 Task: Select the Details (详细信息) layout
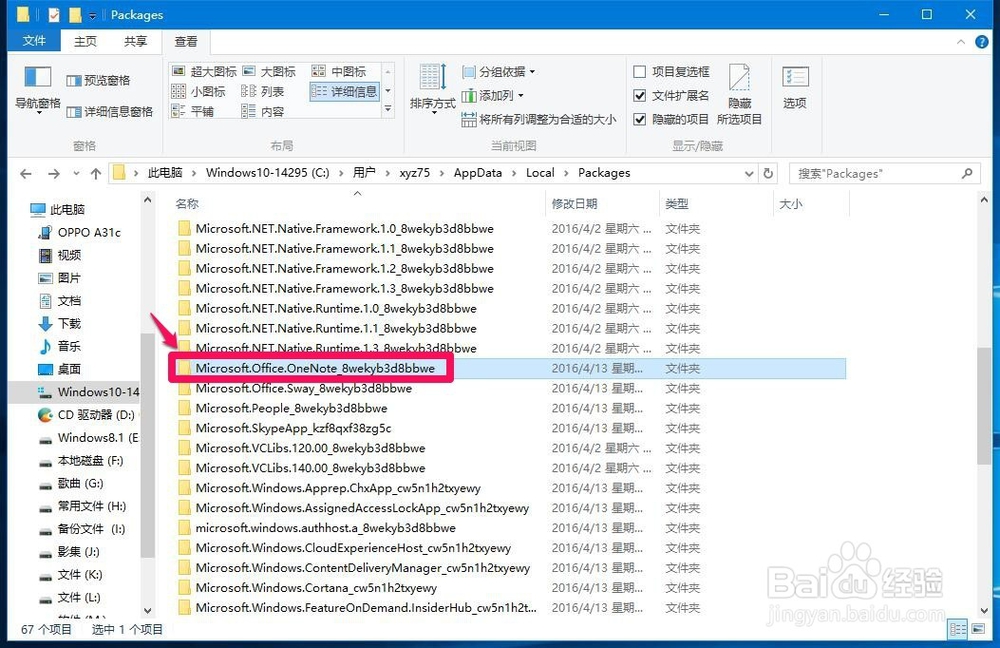click(x=344, y=91)
